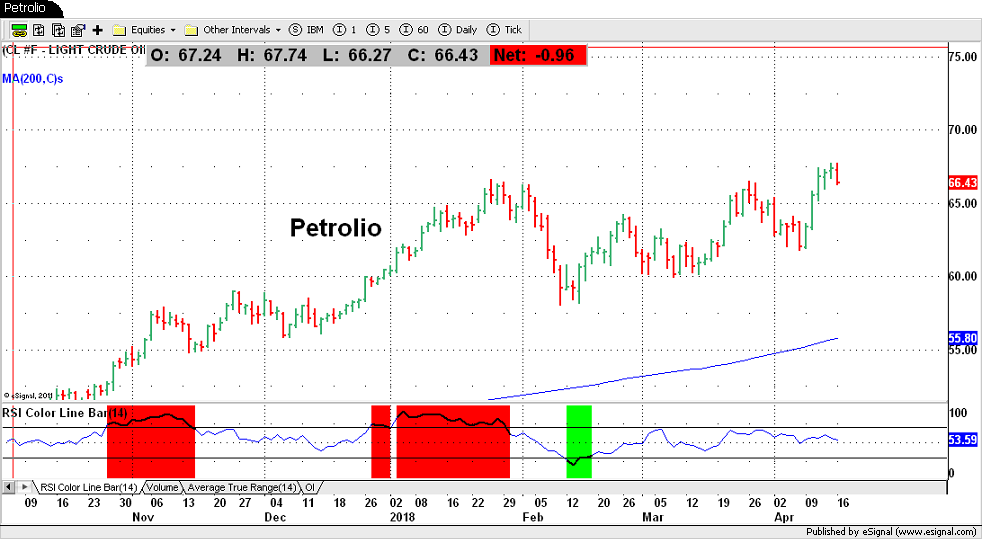
Task: Click the Nov month label on time axis
Action: [x=143, y=517]
